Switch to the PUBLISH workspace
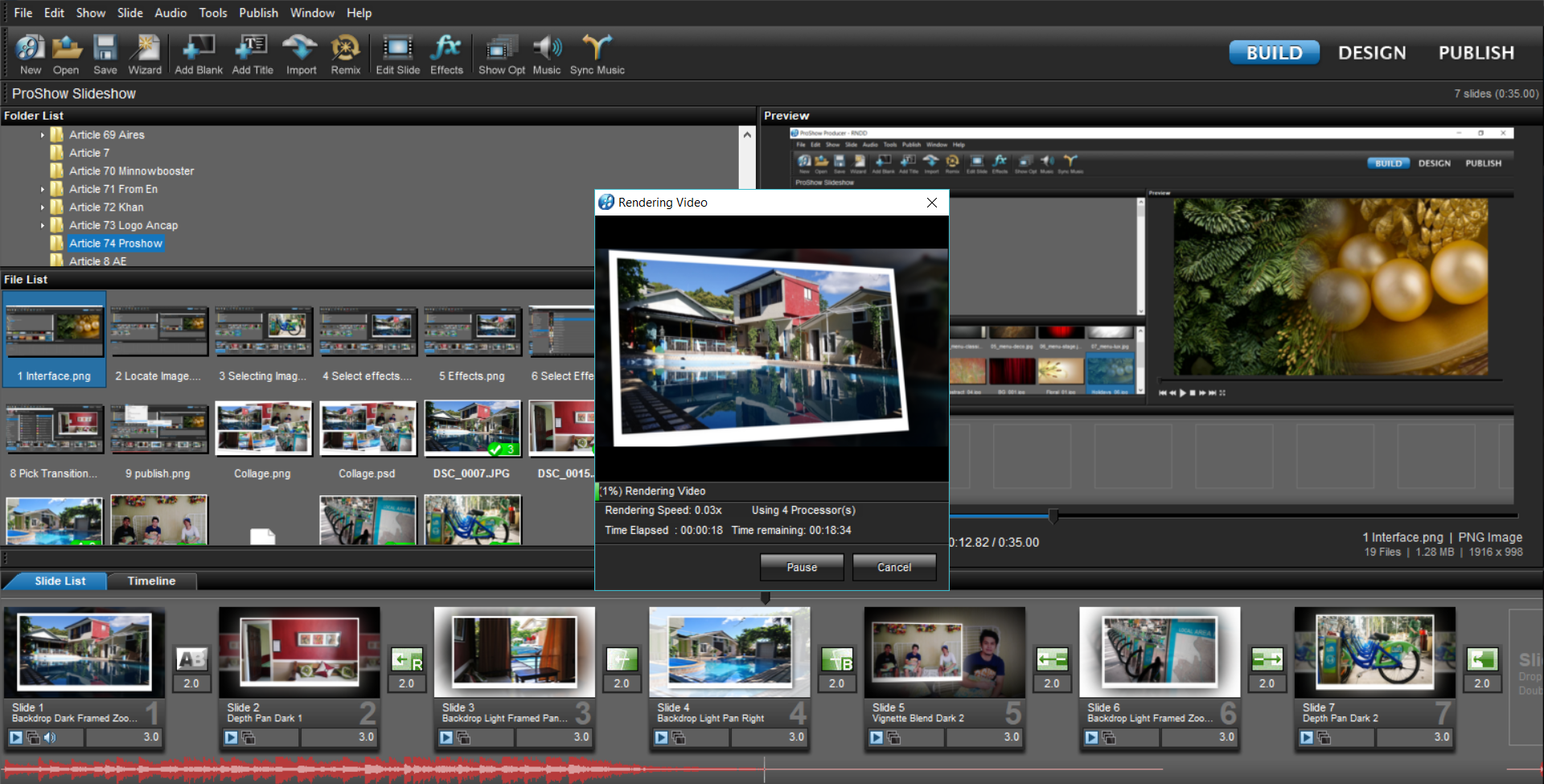Screen dimensions: 1544x784 point(1476,52)
